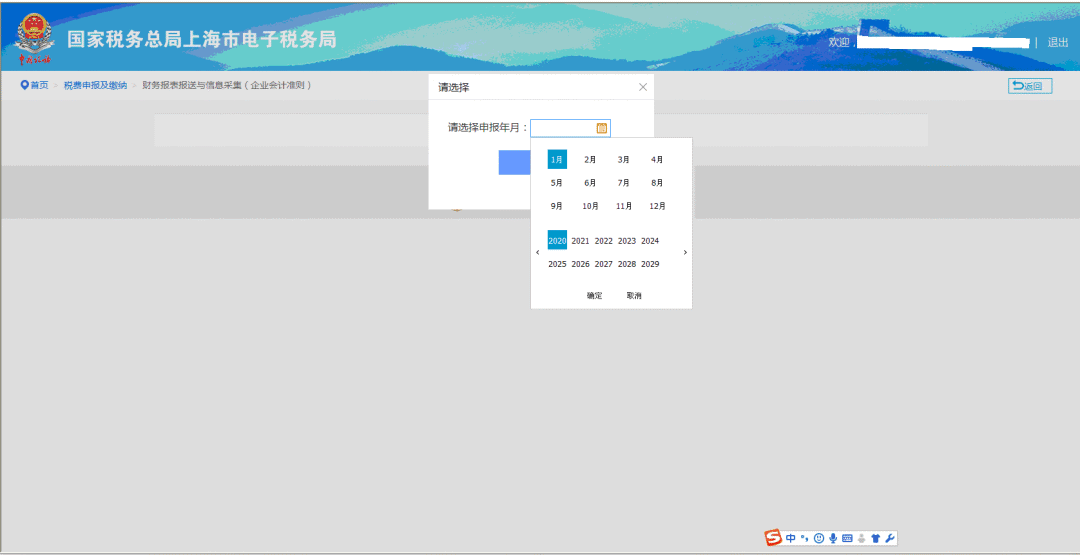Select 12月 in the month grid
The image size is (1080, 555).
coord(657,206)
